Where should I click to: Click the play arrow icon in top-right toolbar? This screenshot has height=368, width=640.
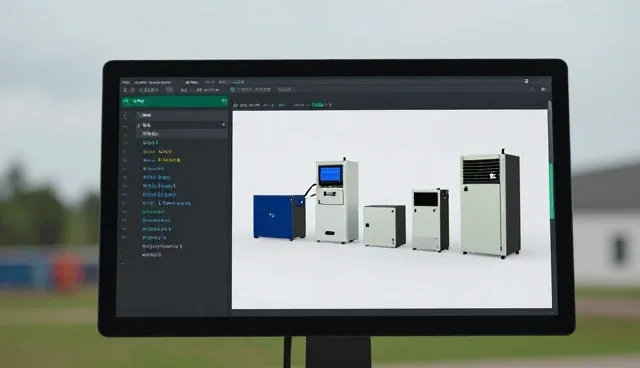pyautogui.click(x=543, y=89)
